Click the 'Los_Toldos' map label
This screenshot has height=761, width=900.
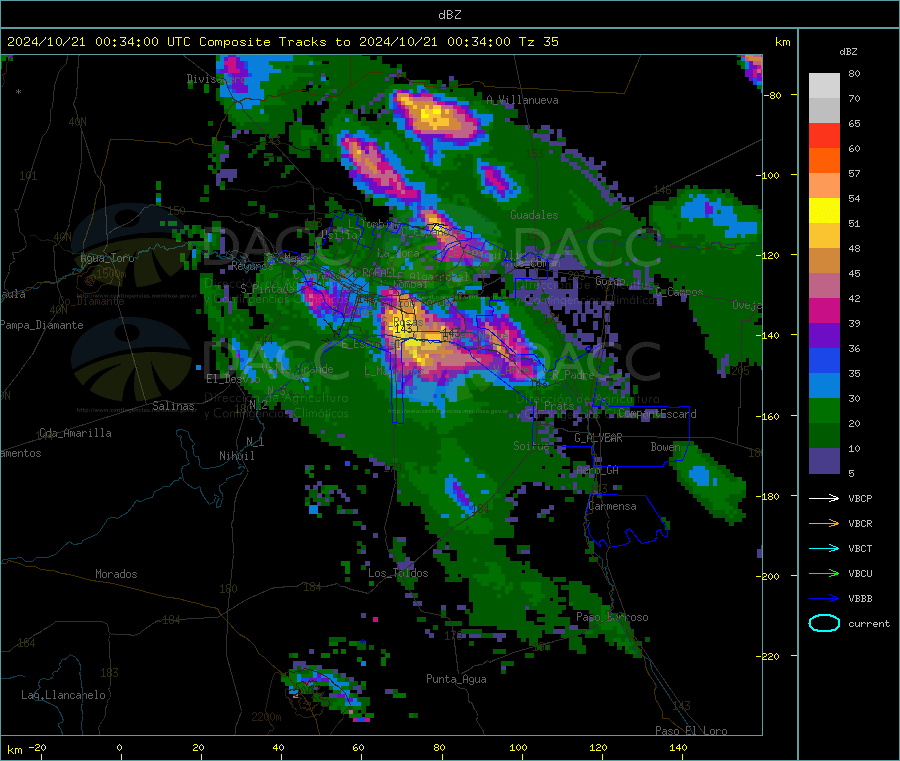[398, 573]
